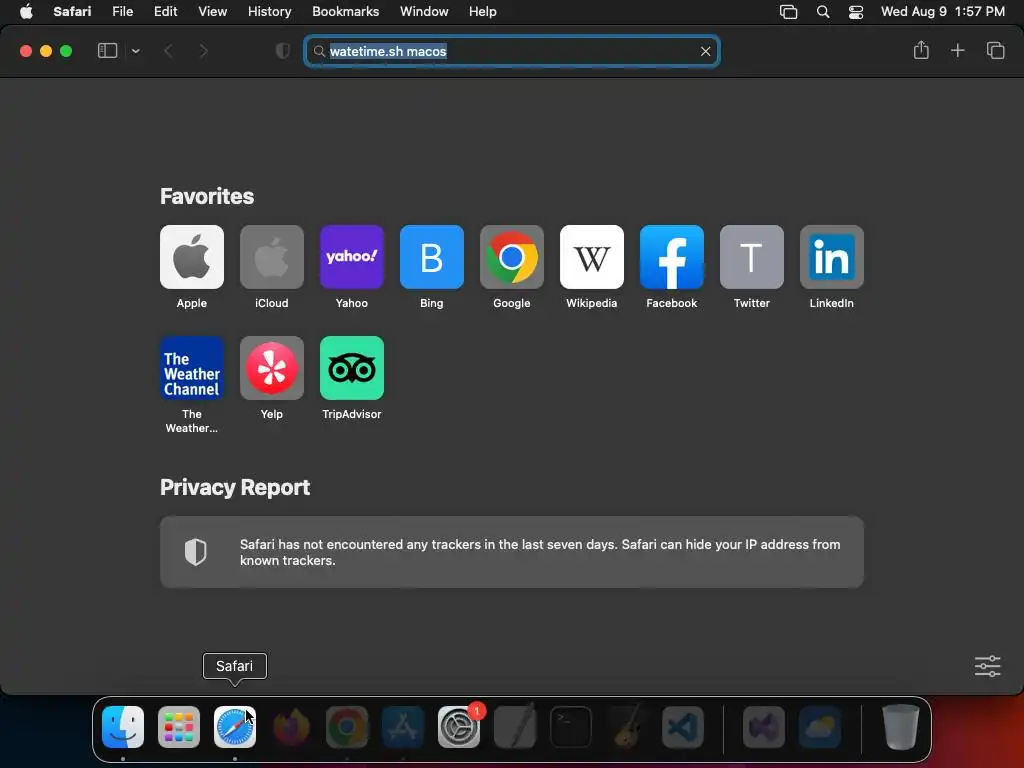
Task: Open the Share button
Action: [921, 50]
